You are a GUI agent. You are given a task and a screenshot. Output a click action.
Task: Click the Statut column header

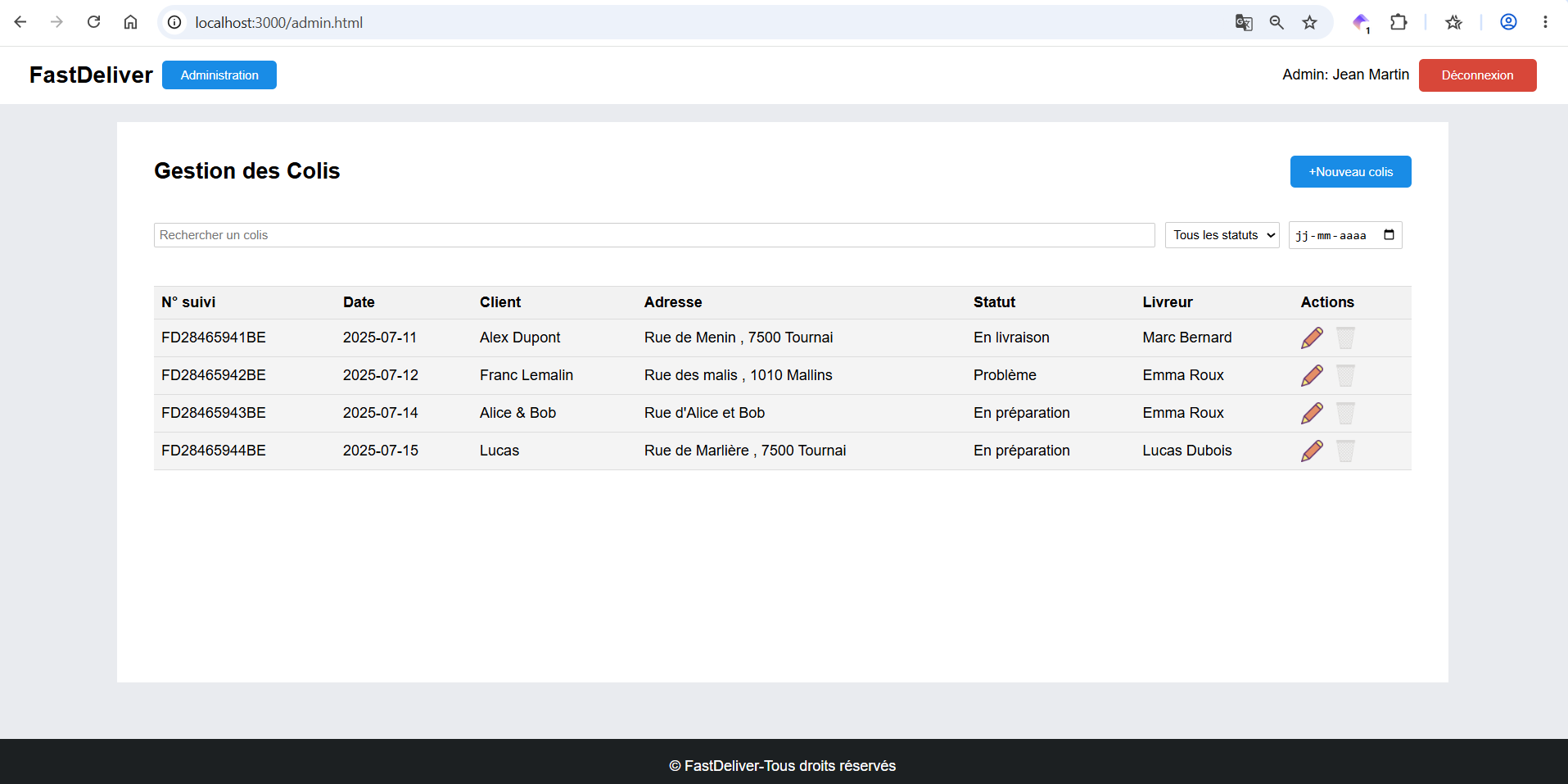click(x=994, y=302)
